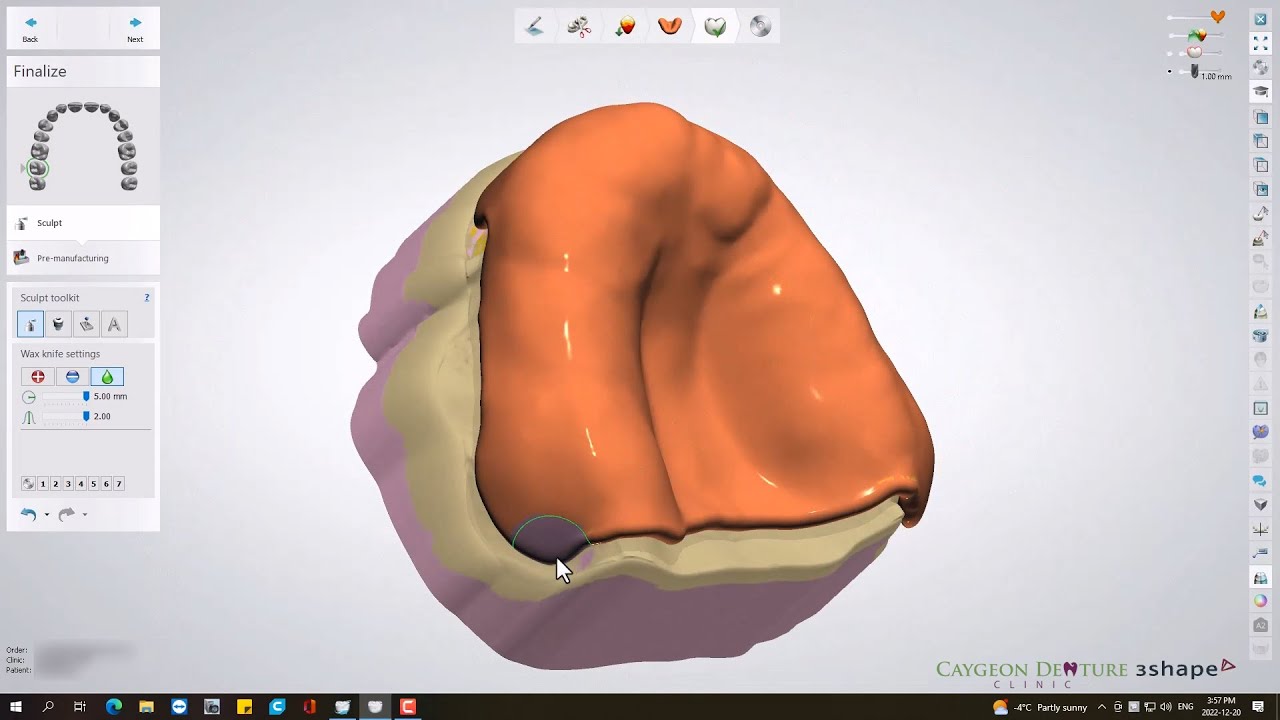Open the graduation cap tutorial icon
Image resolution: width=1280 pixels, height=720 pixels.
click(1261, 91)
